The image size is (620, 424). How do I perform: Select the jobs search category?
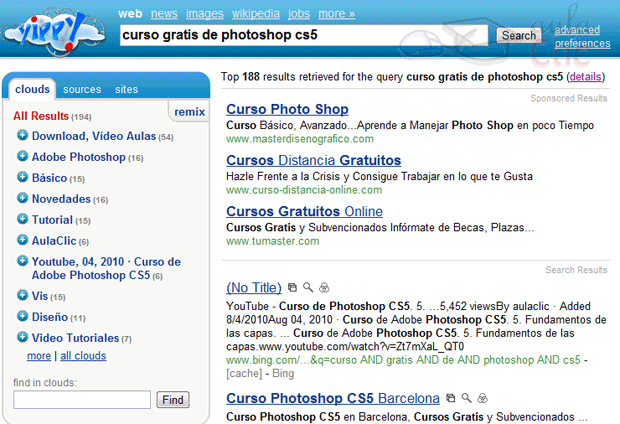299,14
